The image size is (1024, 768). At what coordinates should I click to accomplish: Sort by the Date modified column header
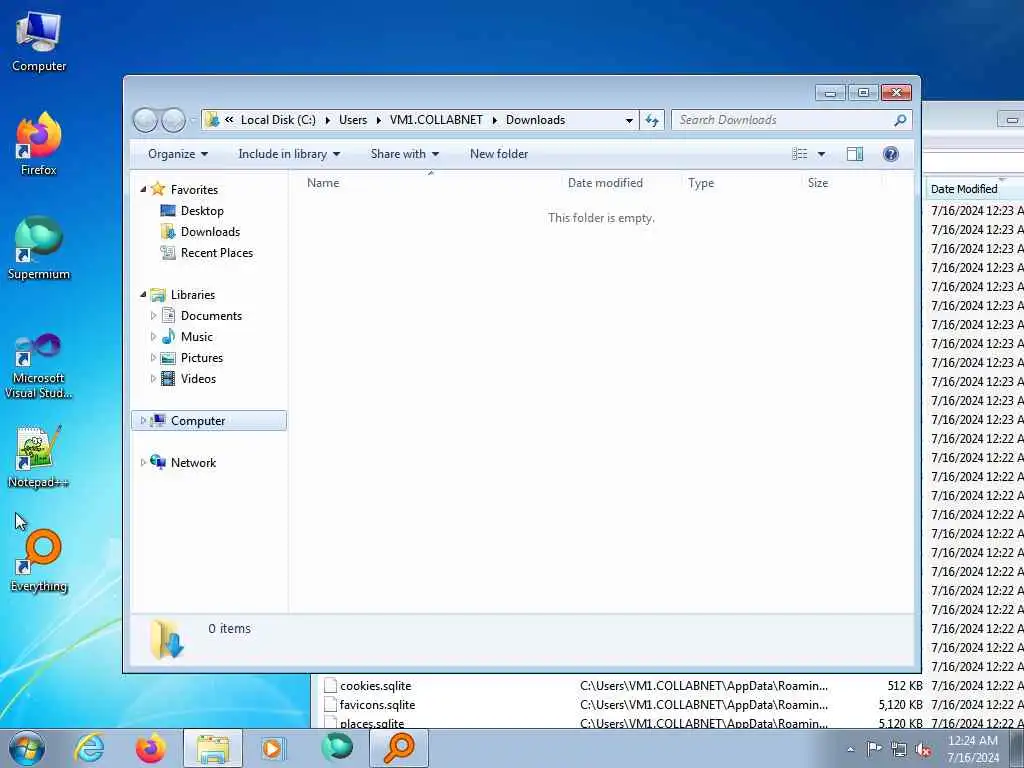click(x=621, y=183)
